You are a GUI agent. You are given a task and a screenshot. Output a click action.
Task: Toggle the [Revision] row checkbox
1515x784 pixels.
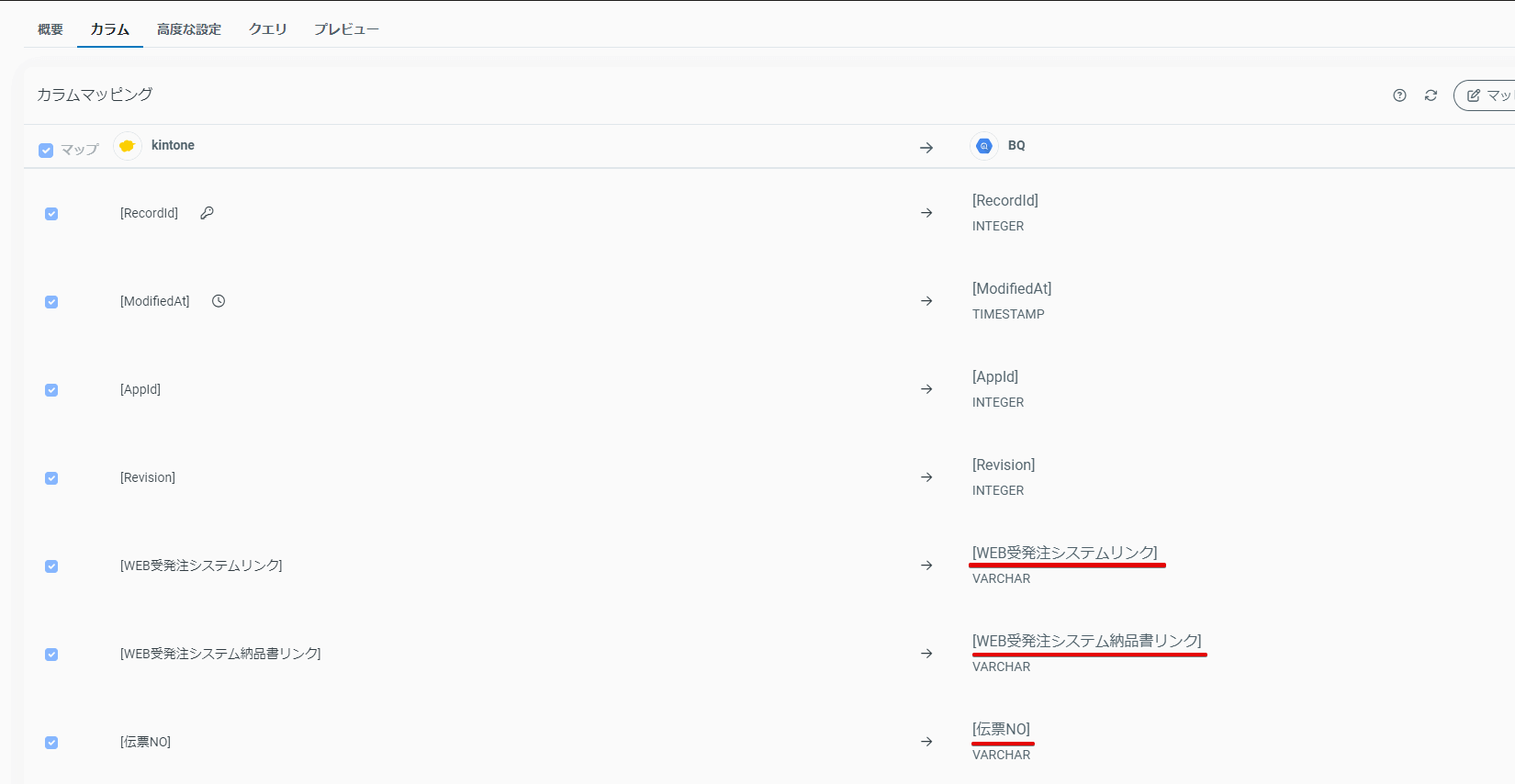(x=51, y=478)
